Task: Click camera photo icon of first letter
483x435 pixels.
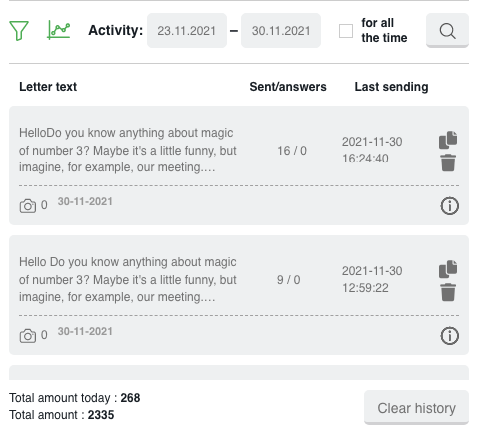Action: coord(28,206)
